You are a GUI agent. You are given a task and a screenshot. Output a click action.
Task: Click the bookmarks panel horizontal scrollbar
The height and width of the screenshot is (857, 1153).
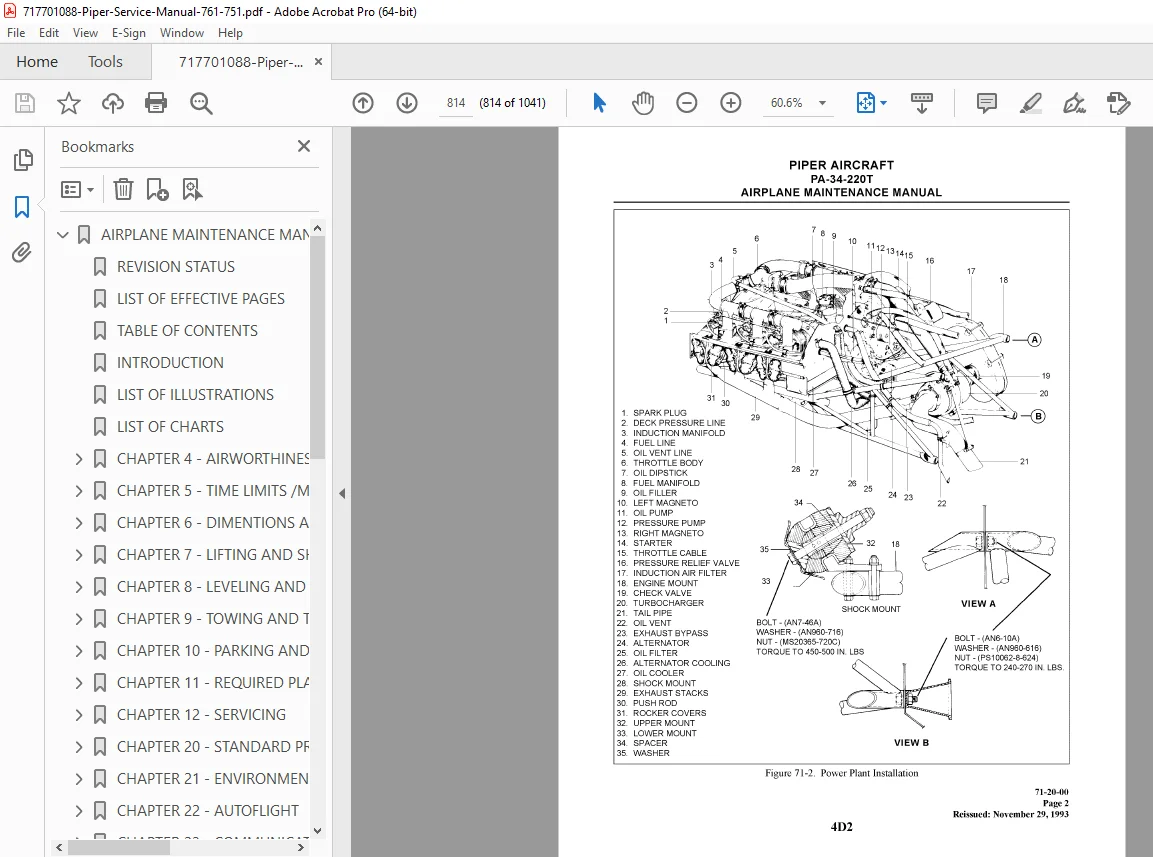[119, 847]
